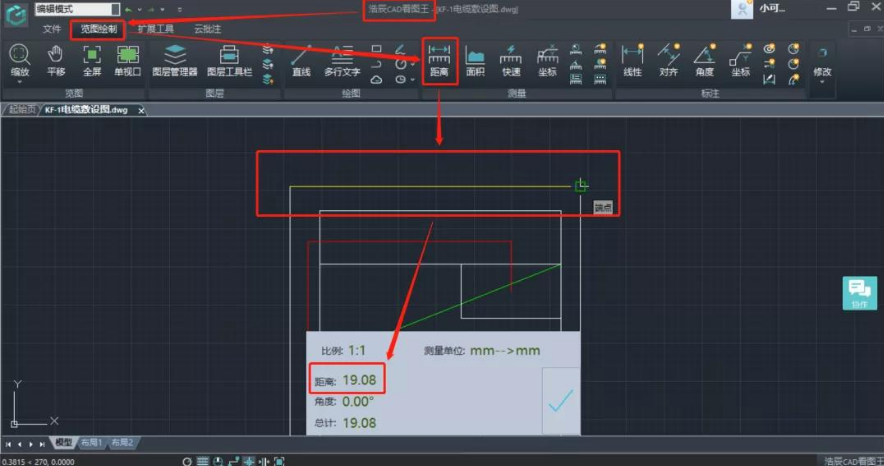Jump to first layout tab arrow
Screen dimensions: 884x466
pyautogui.click(x=8, y=444)
